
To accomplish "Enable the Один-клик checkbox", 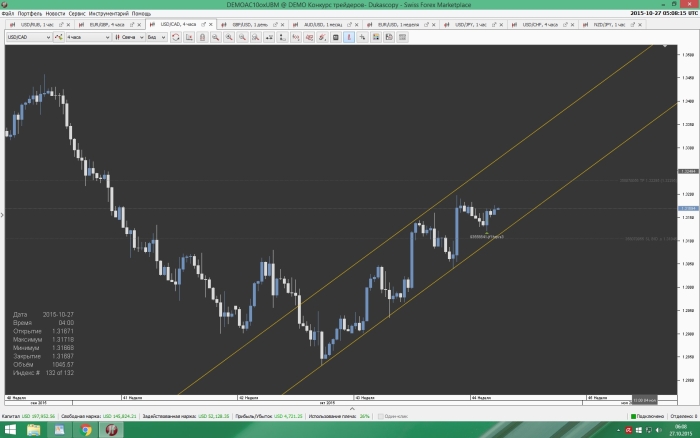I will pos(381,416).
